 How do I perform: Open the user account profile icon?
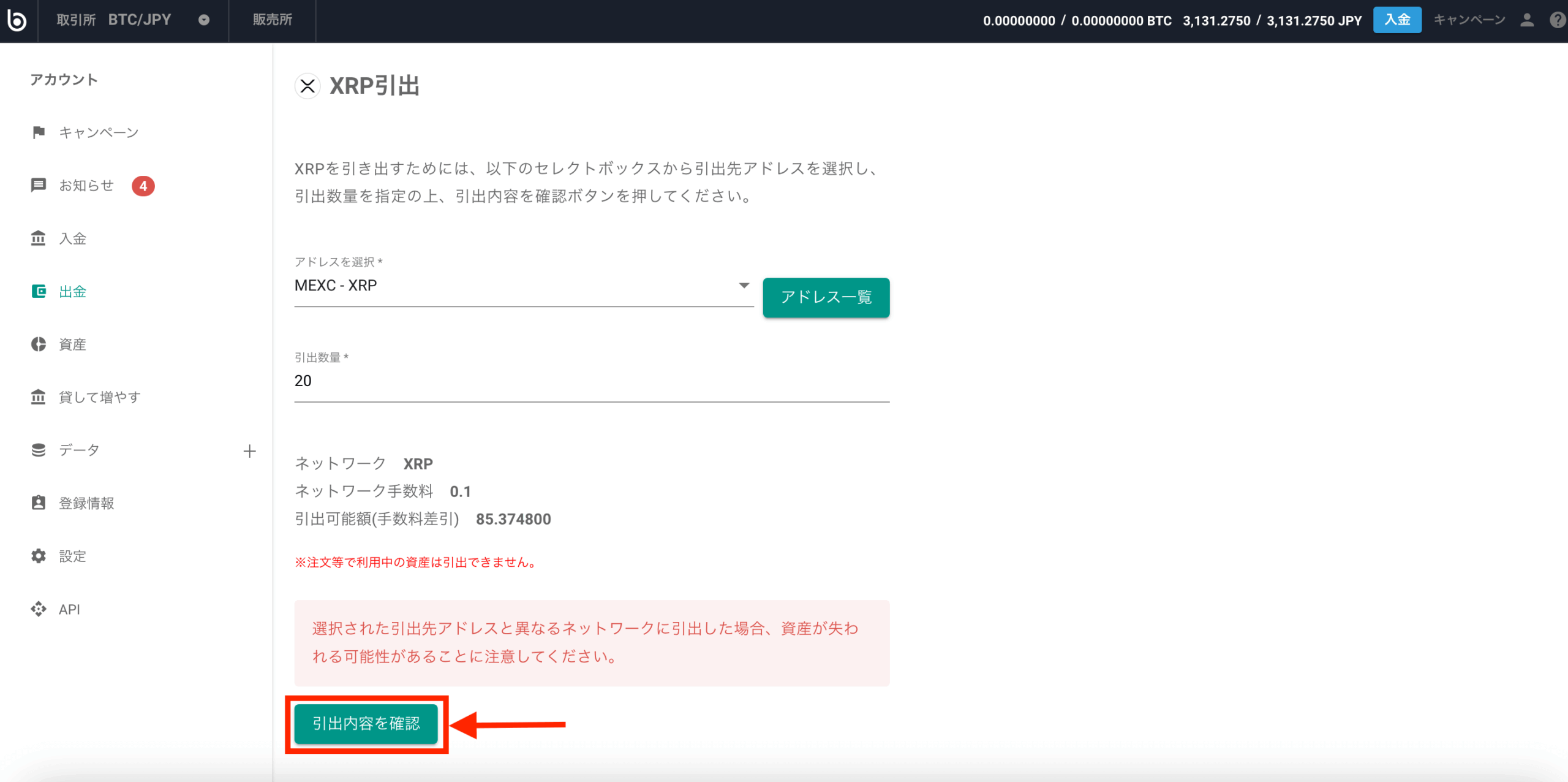(x=1528, y=20)
